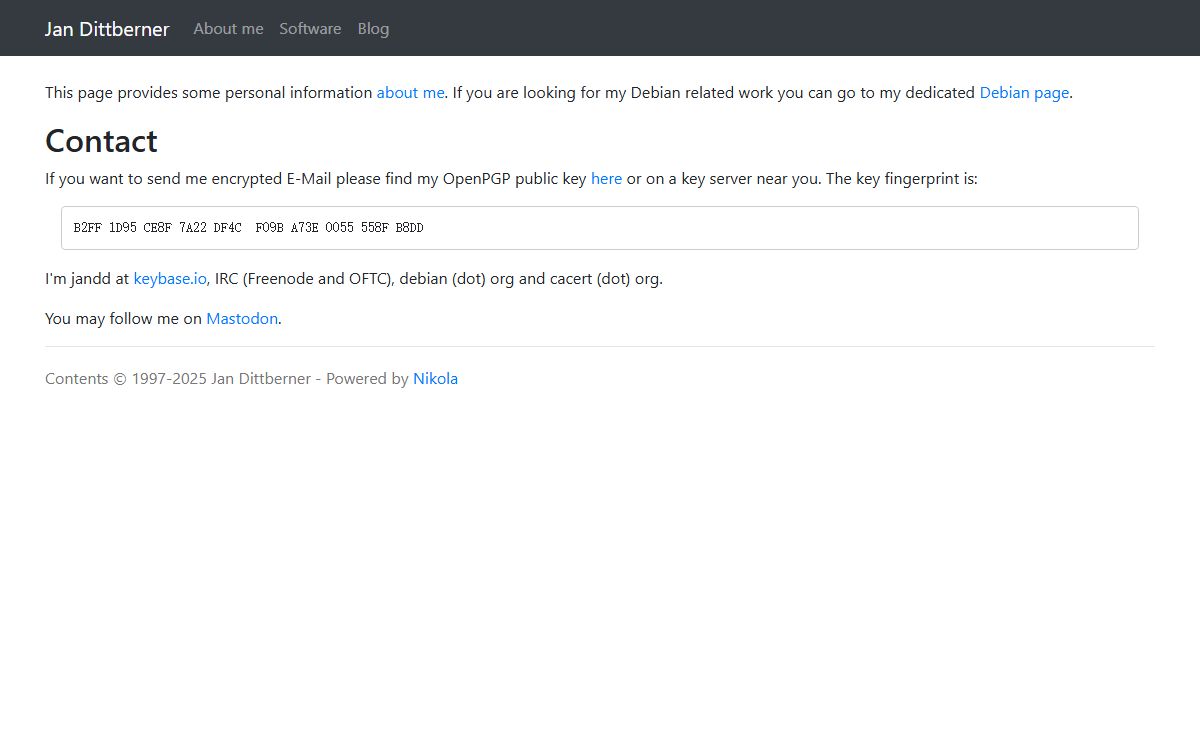Screen dimensions: 1200x740
Task: Follow the inline 'about me' link
Action: click(x=410, y=93)
